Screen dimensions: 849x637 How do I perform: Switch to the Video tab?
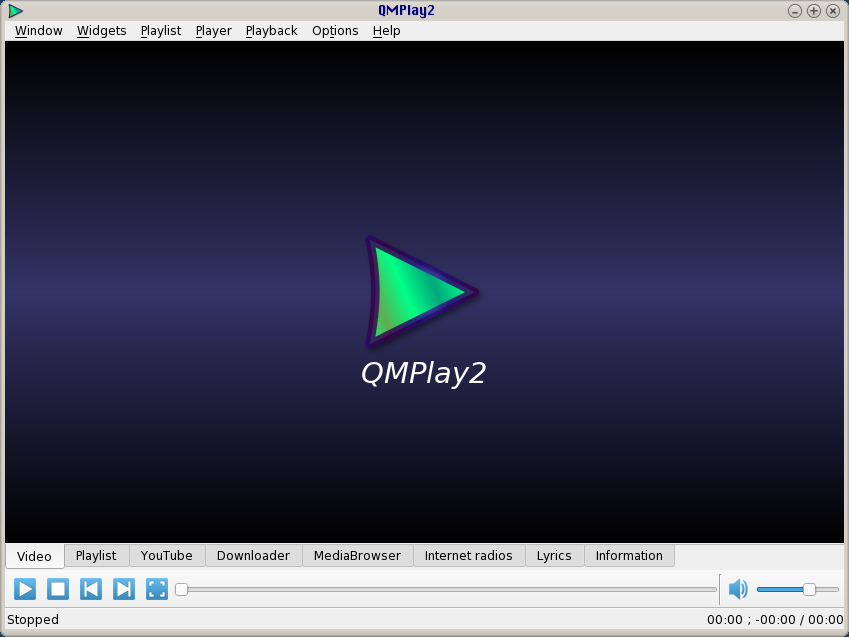[x=34, y=556]
